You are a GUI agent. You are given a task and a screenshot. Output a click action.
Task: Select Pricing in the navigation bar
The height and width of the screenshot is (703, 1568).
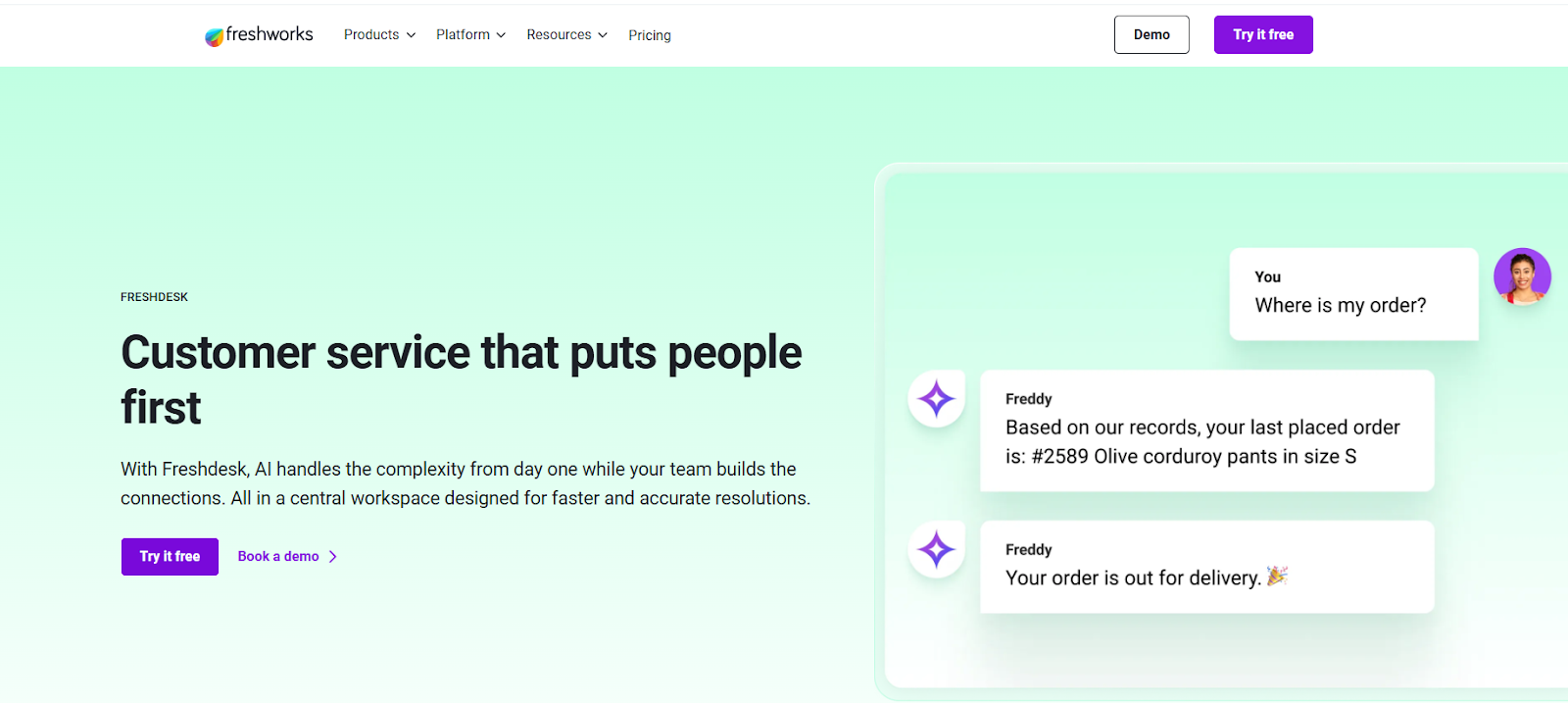click(x=649, y=35)
